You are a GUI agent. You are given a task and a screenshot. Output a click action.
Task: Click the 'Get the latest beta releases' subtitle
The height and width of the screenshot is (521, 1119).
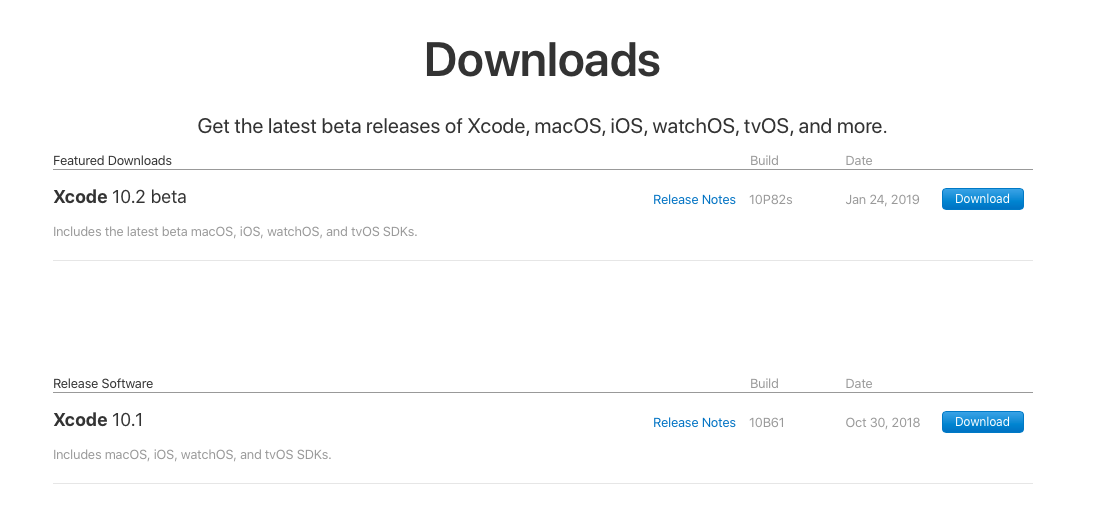[542, 126]
